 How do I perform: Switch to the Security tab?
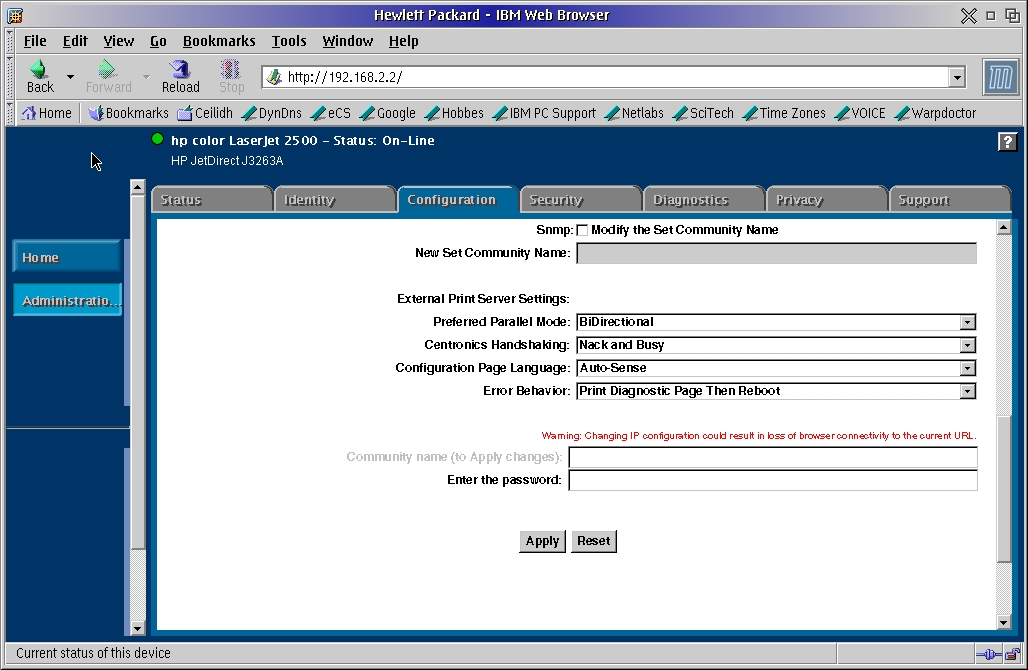pos(581,200)
